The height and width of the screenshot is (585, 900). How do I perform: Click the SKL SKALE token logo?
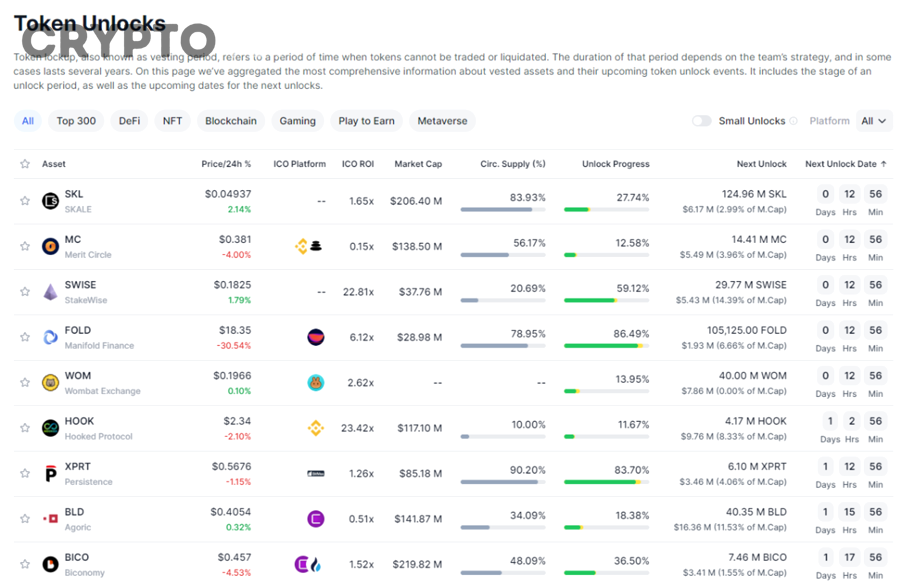click(51, 201)
